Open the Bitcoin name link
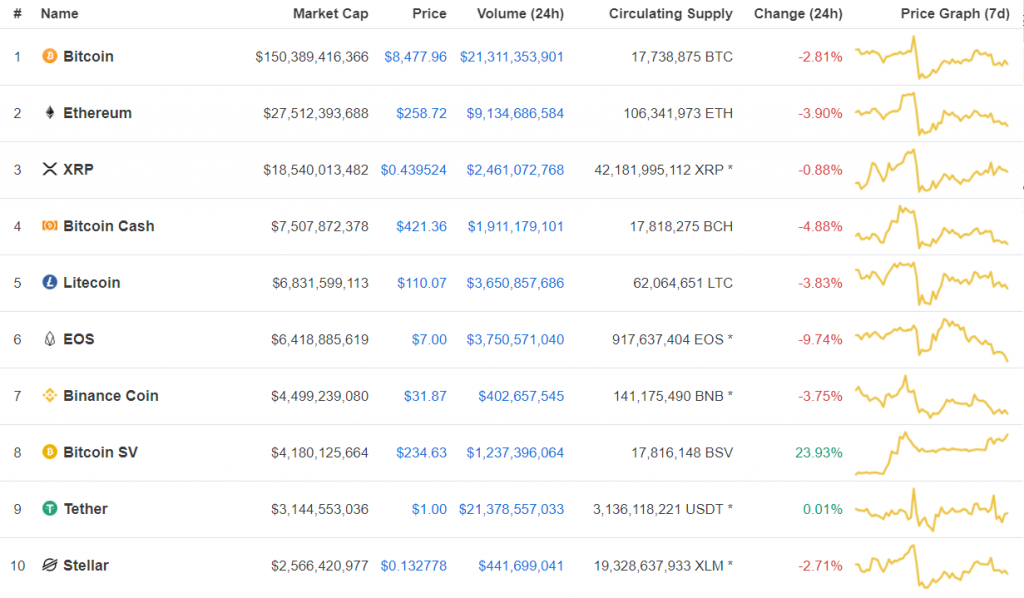Viewport: 1024px width, 598px height. [88, 57]
